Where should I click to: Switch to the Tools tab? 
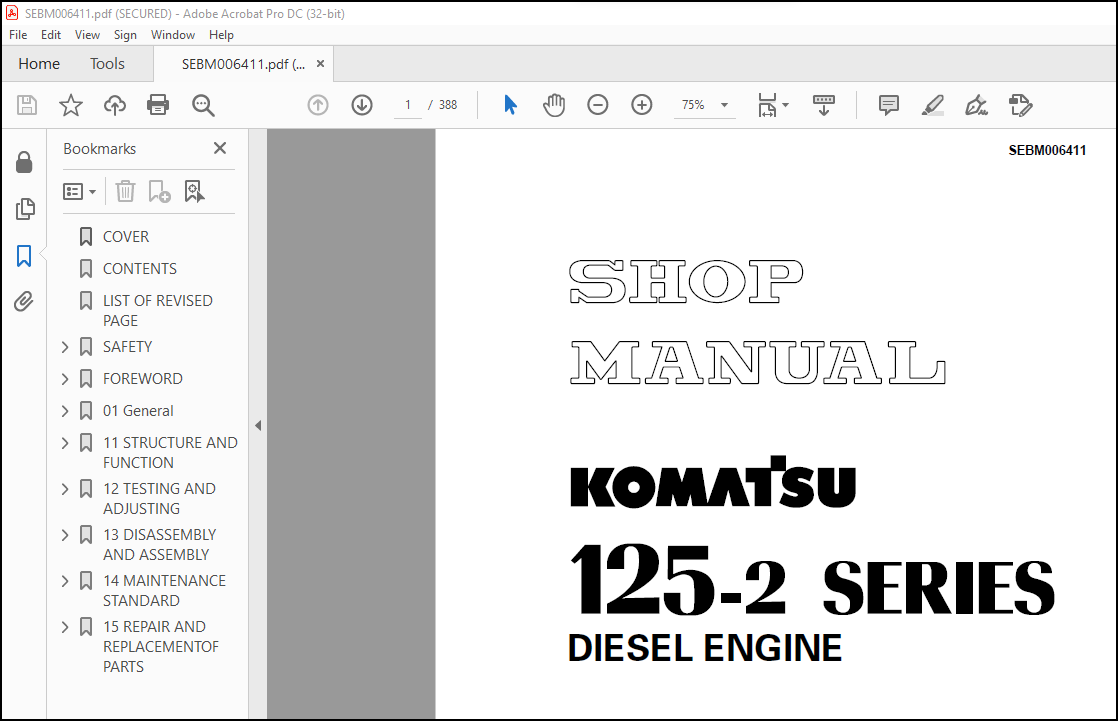pos(107,63)
